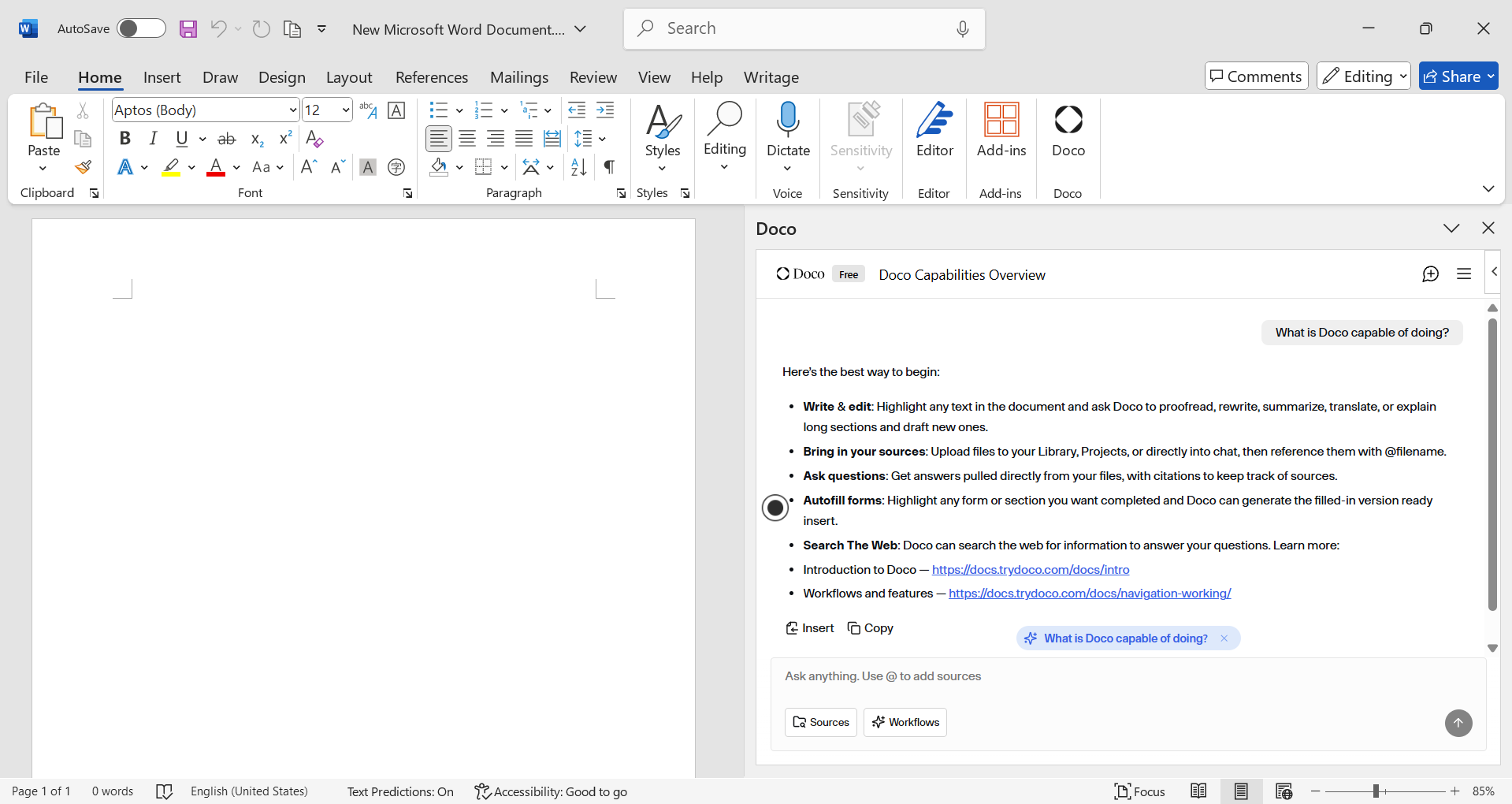This screenshot has height=804, width=1512.
Task: Open the font name dropdown
Action: [293, 110]
